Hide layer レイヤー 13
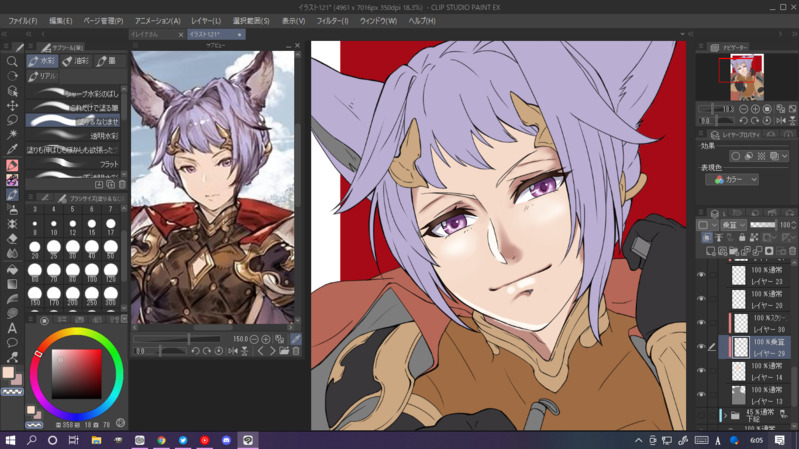 click(x=702, y=395)
